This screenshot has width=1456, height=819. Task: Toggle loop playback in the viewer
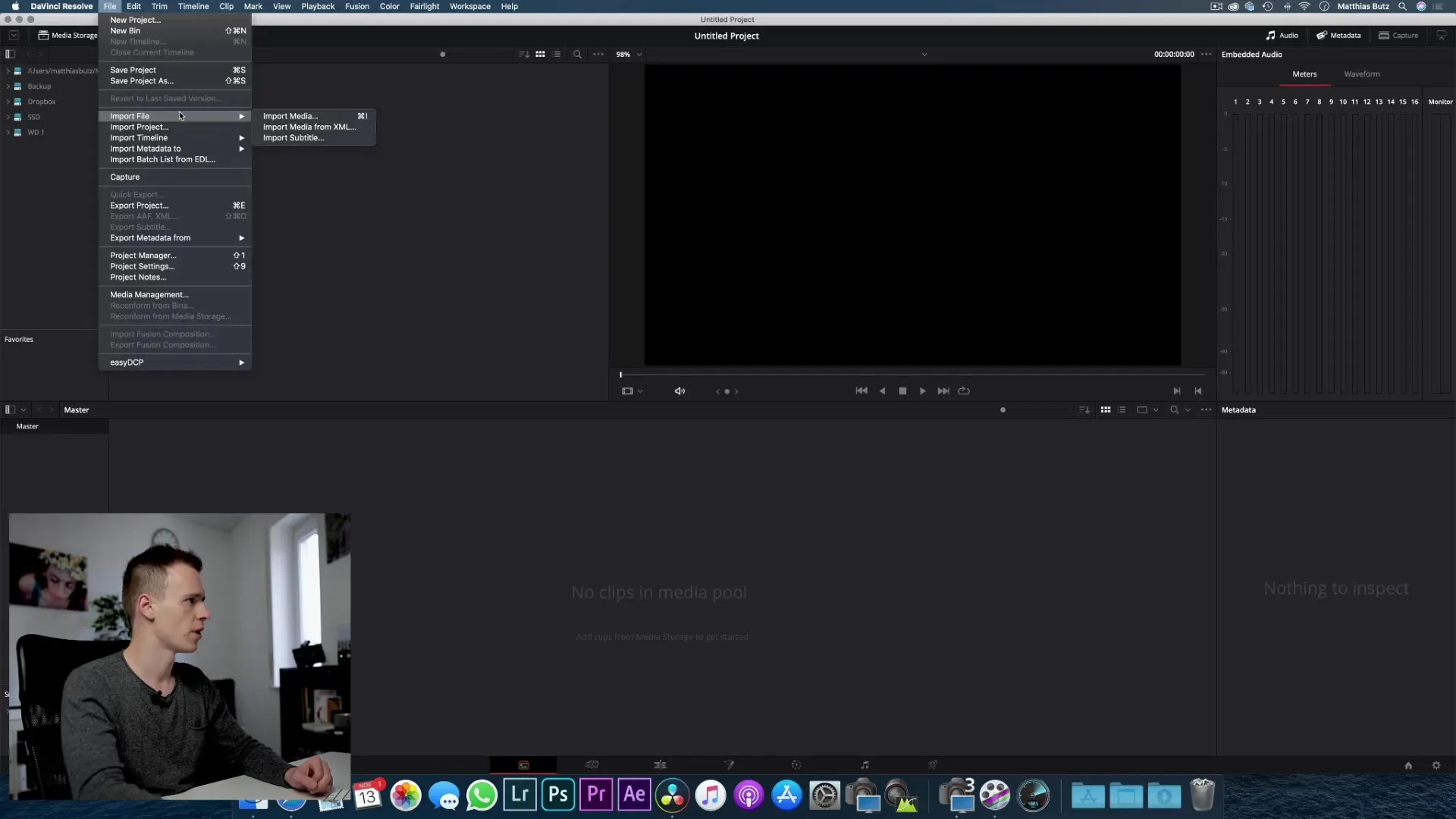964,391
